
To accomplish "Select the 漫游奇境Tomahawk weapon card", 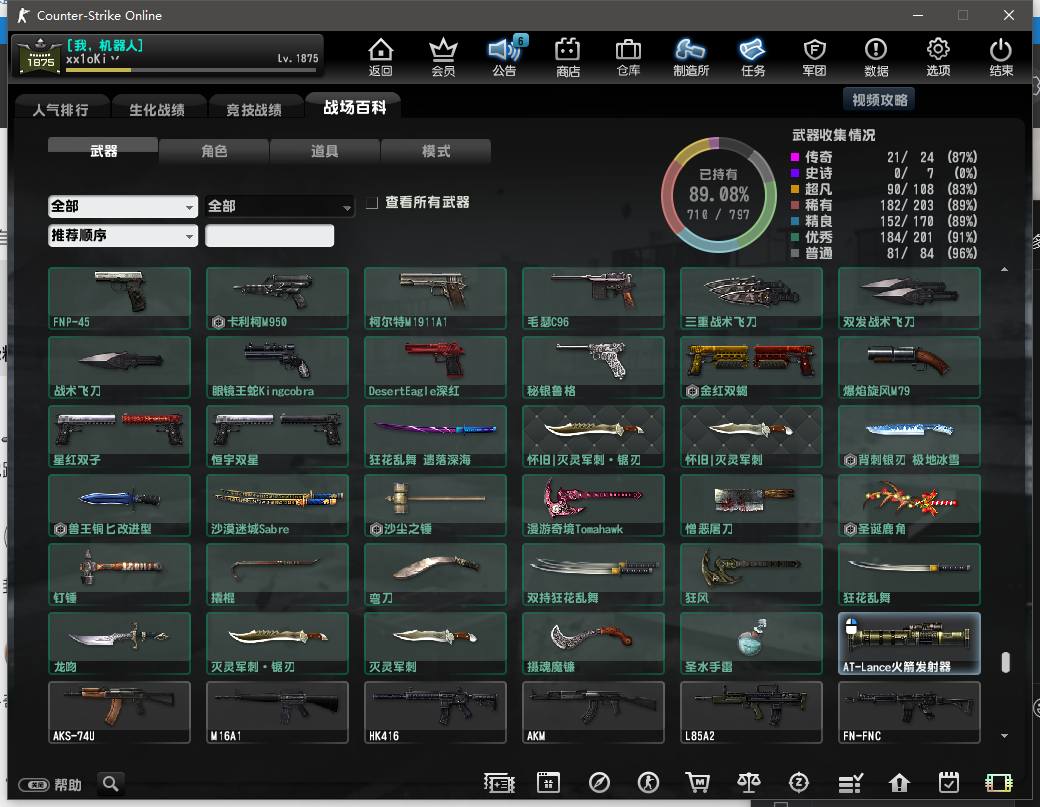I will click(593, 505).
